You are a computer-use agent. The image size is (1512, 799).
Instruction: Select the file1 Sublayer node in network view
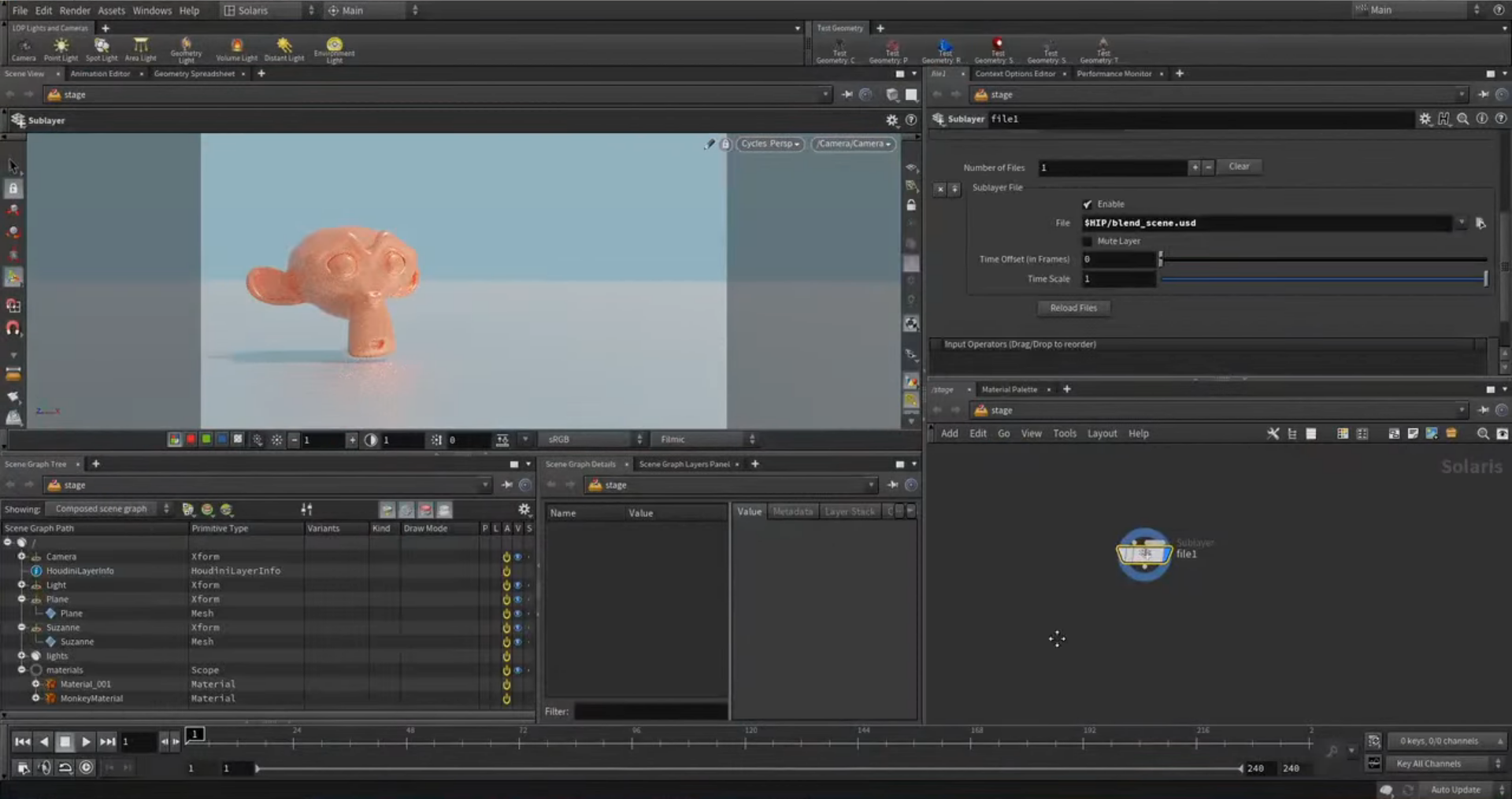(1144, 553)
